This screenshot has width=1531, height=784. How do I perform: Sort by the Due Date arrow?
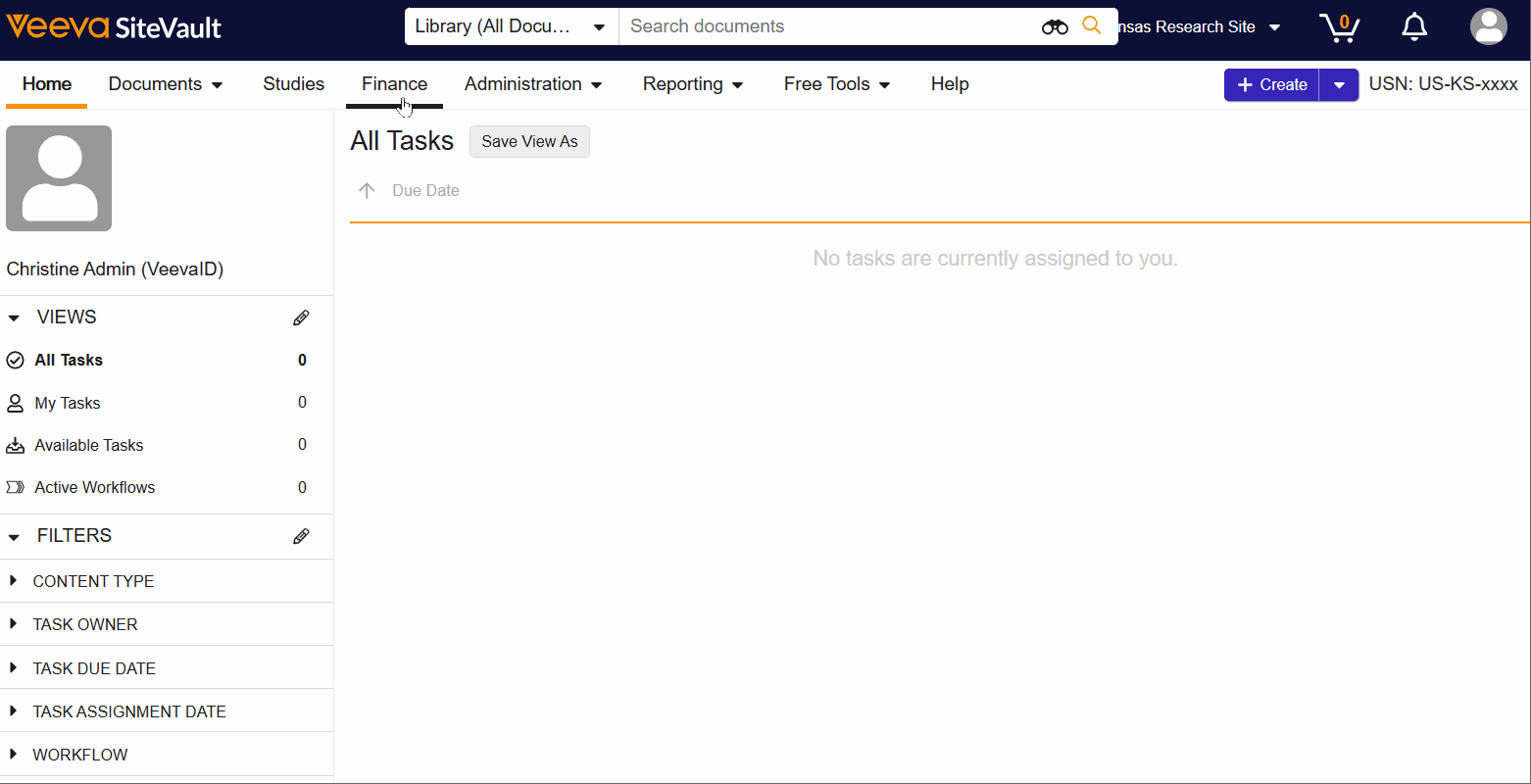pyautogui.click(x=368, y=191)
